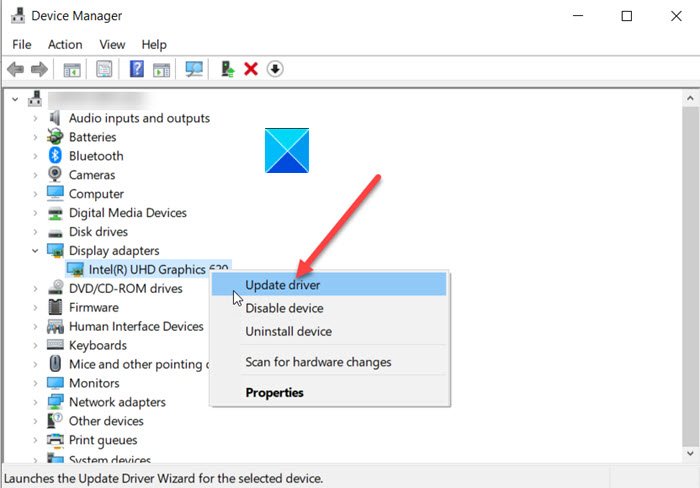This screenshot has height=488, width=700.
Task: Click Update device driver toolbar icon
Action: (228, 69)
